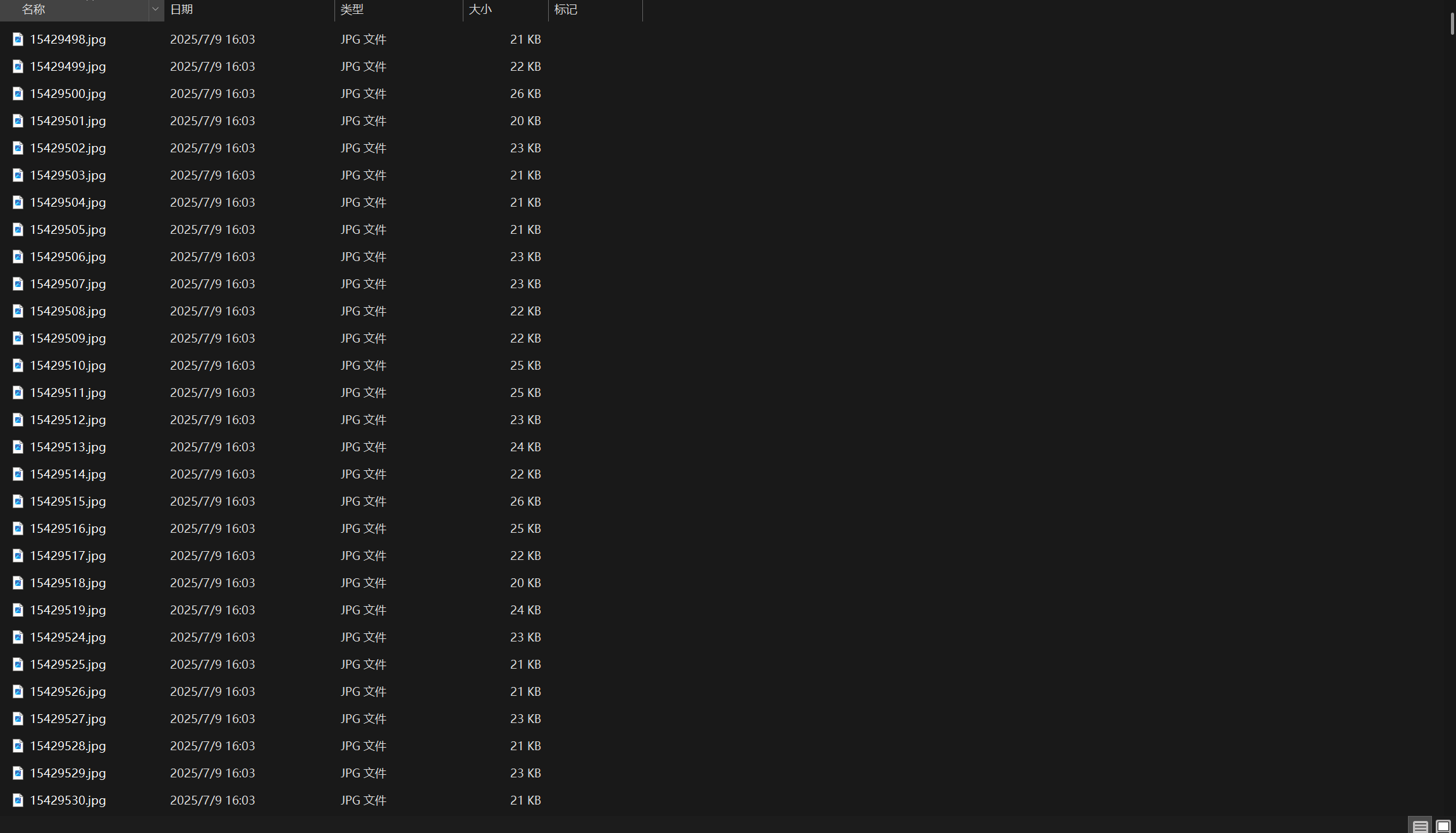Select file name 15429529.jpg

[x=68, y=773]
